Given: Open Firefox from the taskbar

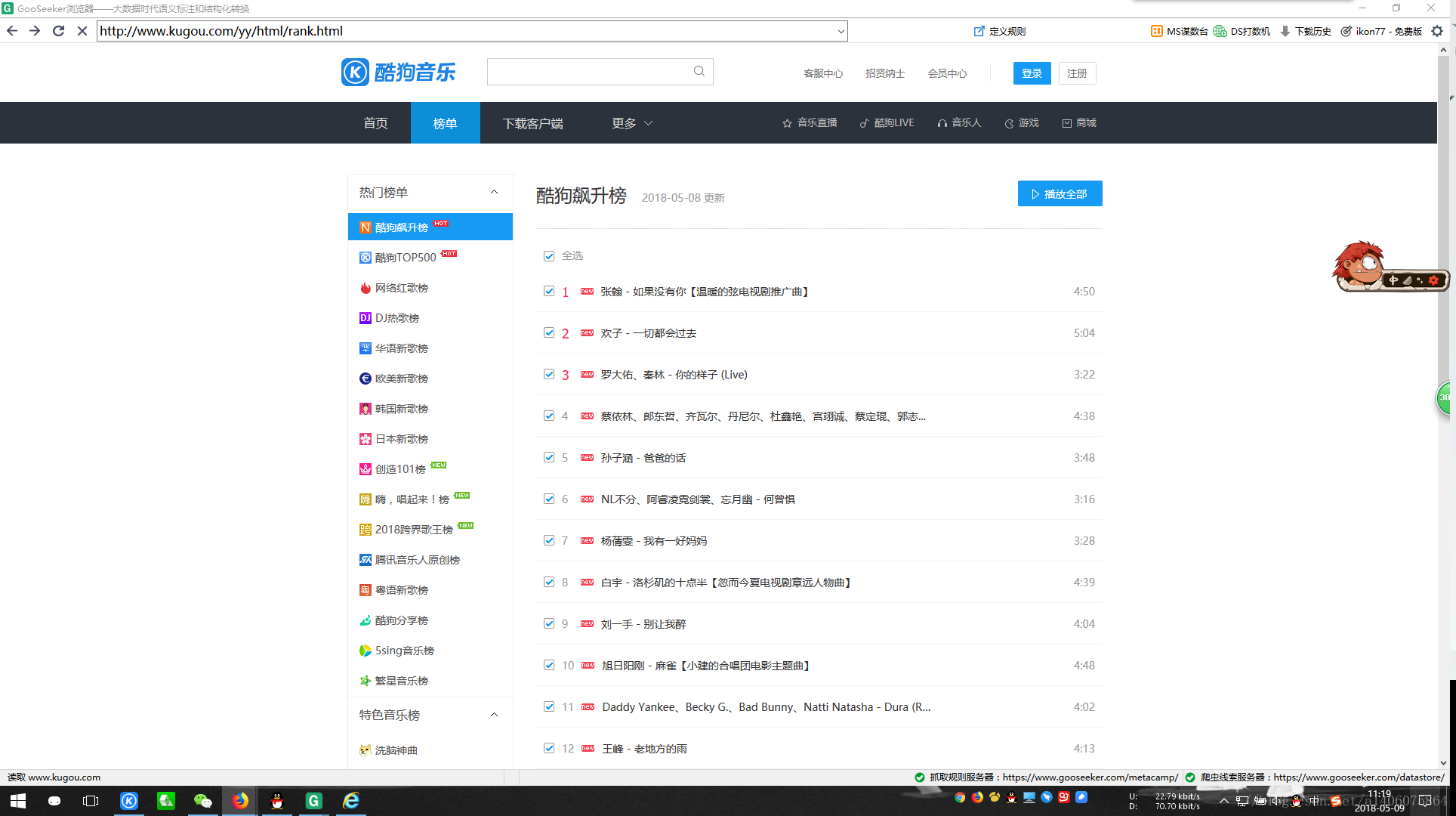Looking at the screenshot, I should [x=240, y=801].
